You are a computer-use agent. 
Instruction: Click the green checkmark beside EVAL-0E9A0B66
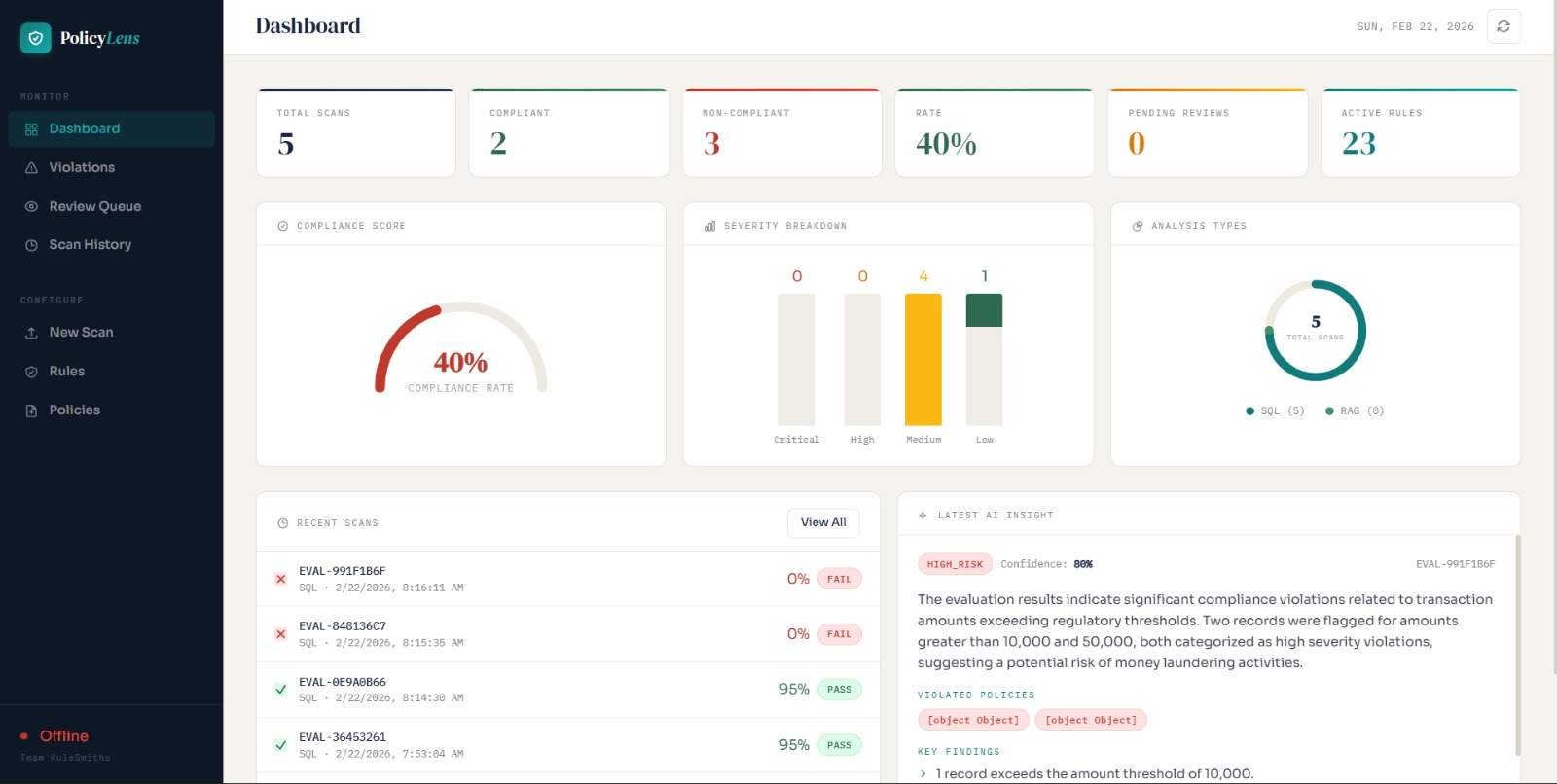tap(280, 690)
